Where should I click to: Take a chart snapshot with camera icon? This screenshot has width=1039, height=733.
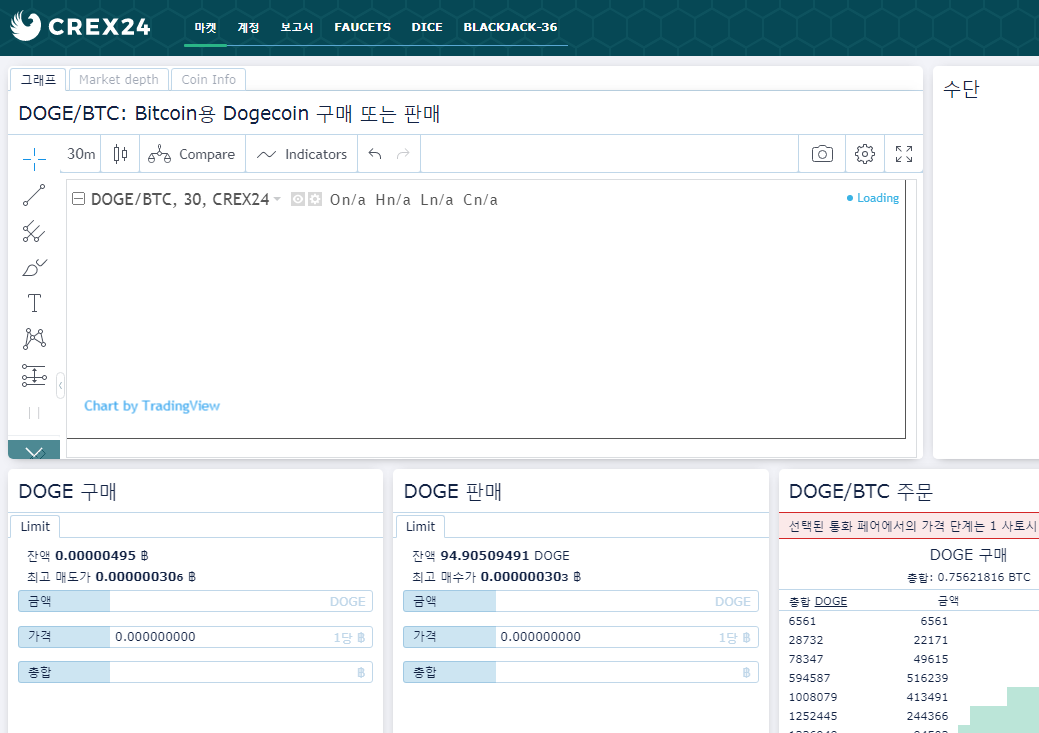pos(822,154)
